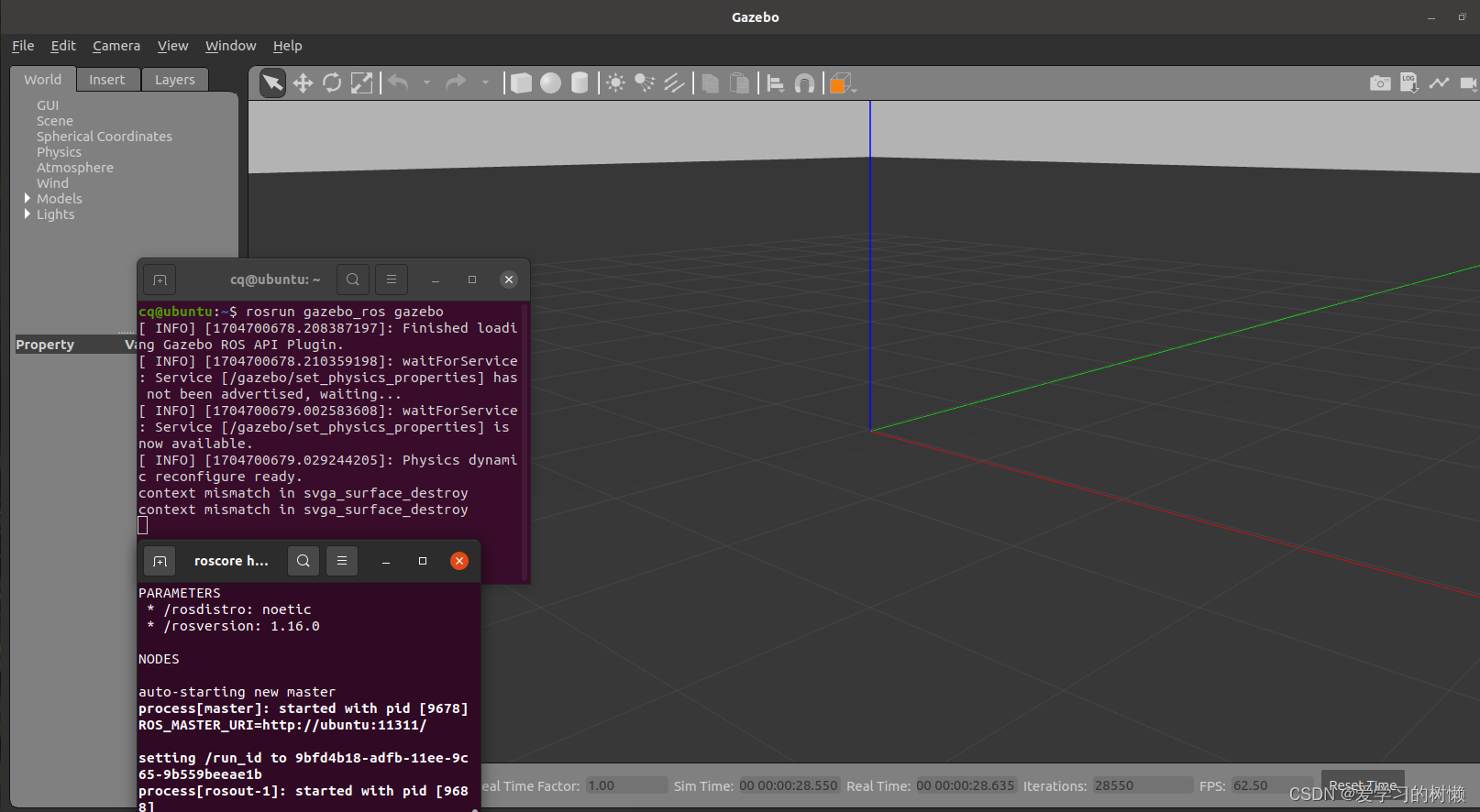Add a spot light

[x=645, y=83]
